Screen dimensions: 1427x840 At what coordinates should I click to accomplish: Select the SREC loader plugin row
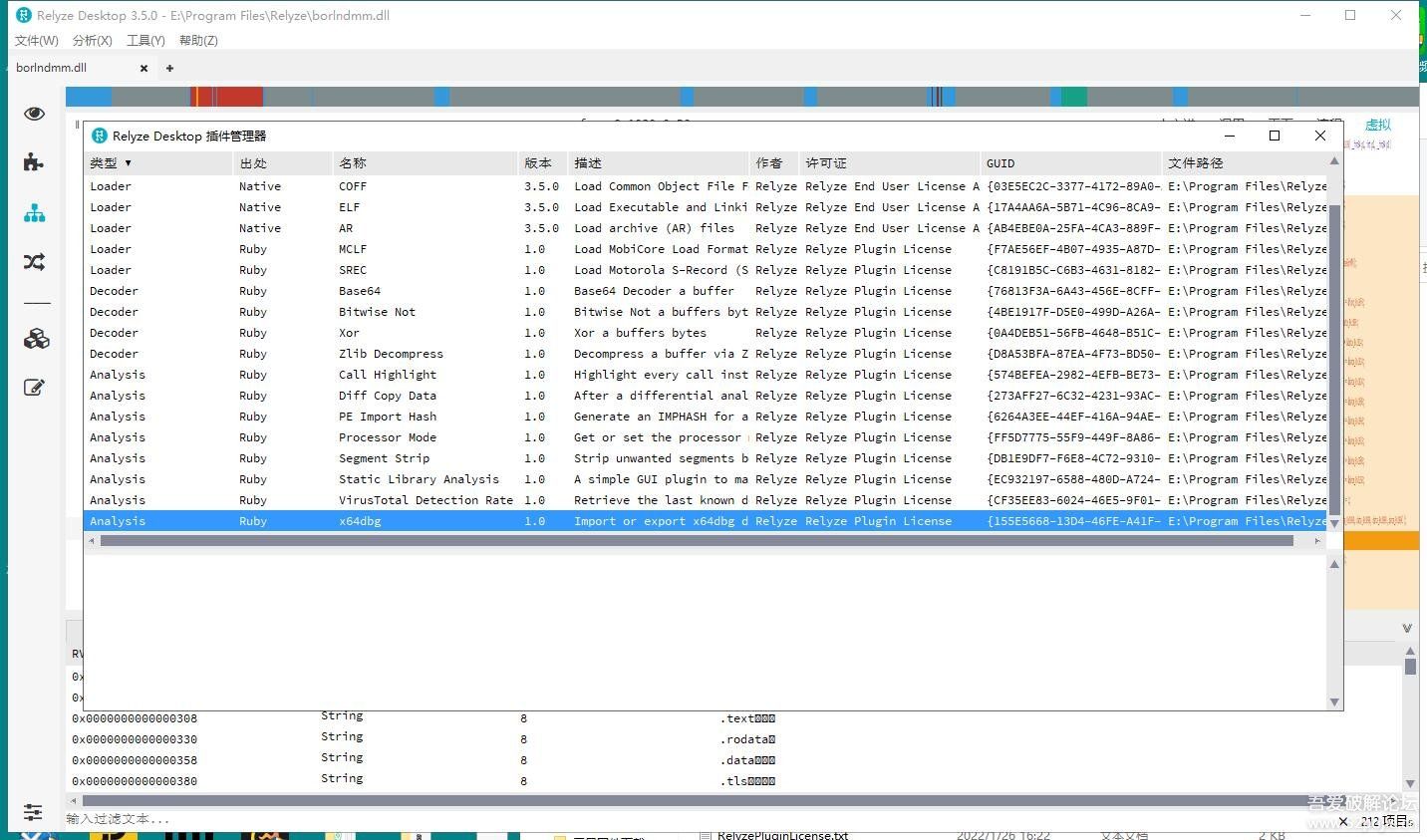(x=706, y=270)
